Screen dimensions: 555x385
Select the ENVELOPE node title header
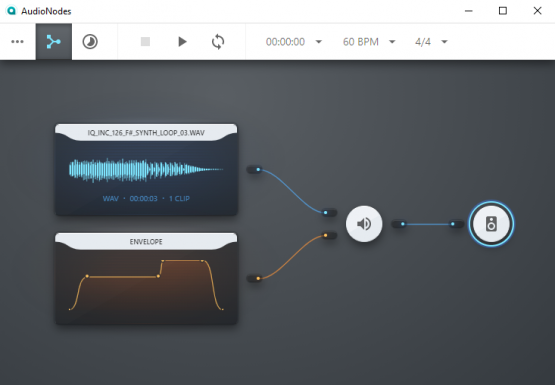click(x=146, y=242)
